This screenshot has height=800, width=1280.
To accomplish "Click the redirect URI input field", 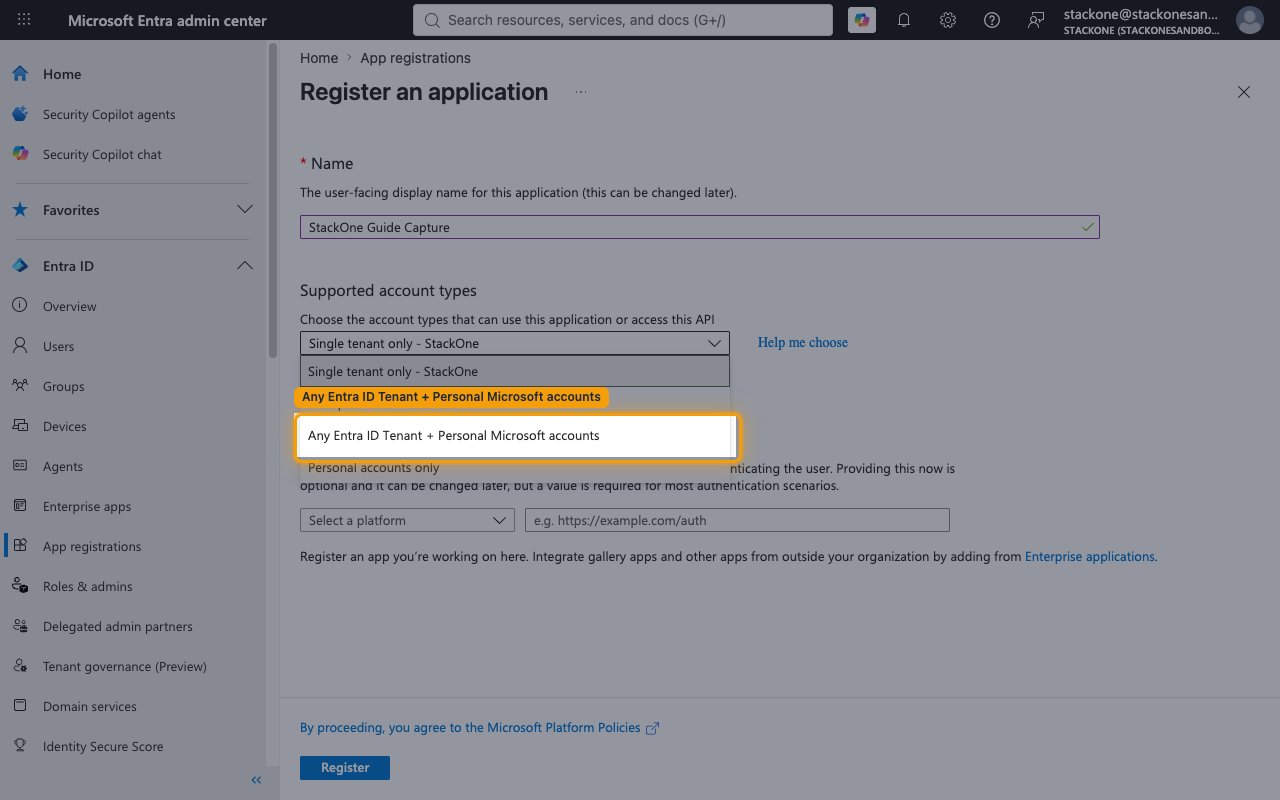I will [737, 520].
